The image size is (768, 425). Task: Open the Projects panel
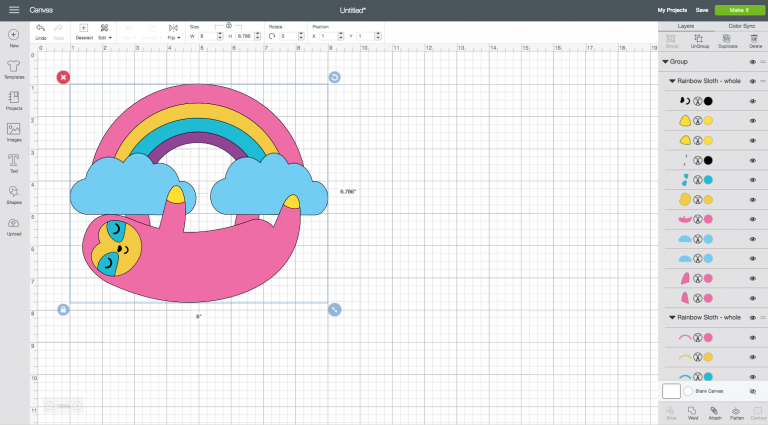(14, 101)
